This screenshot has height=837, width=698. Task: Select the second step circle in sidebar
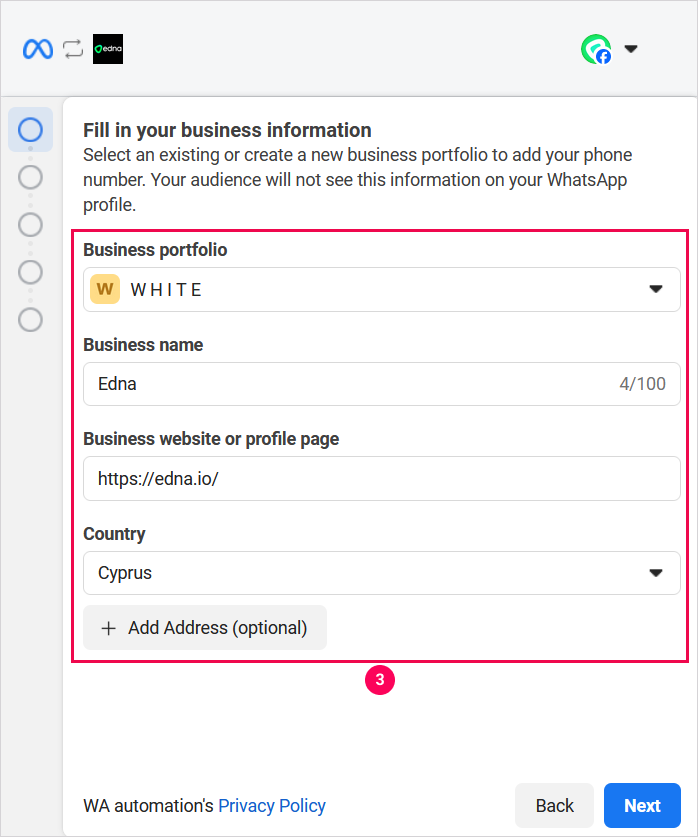(x=31, y=177)
